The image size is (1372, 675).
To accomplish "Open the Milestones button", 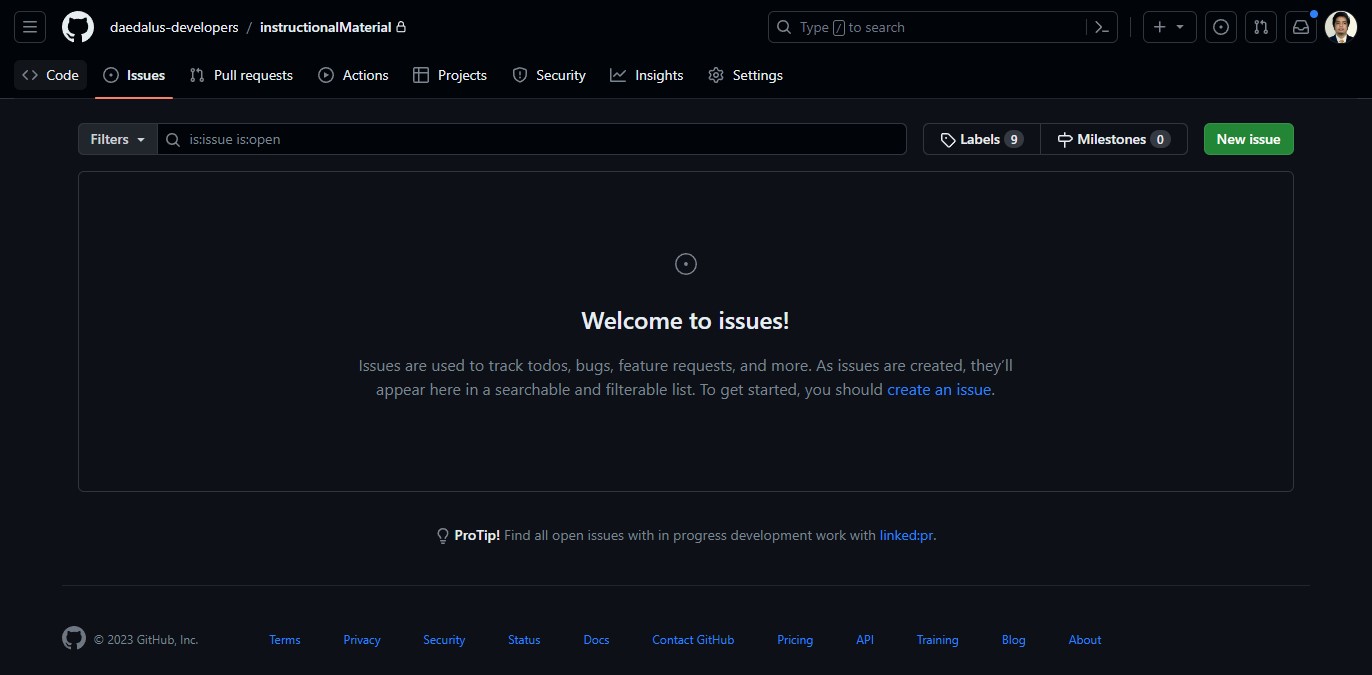I will tap(1113, 139).
